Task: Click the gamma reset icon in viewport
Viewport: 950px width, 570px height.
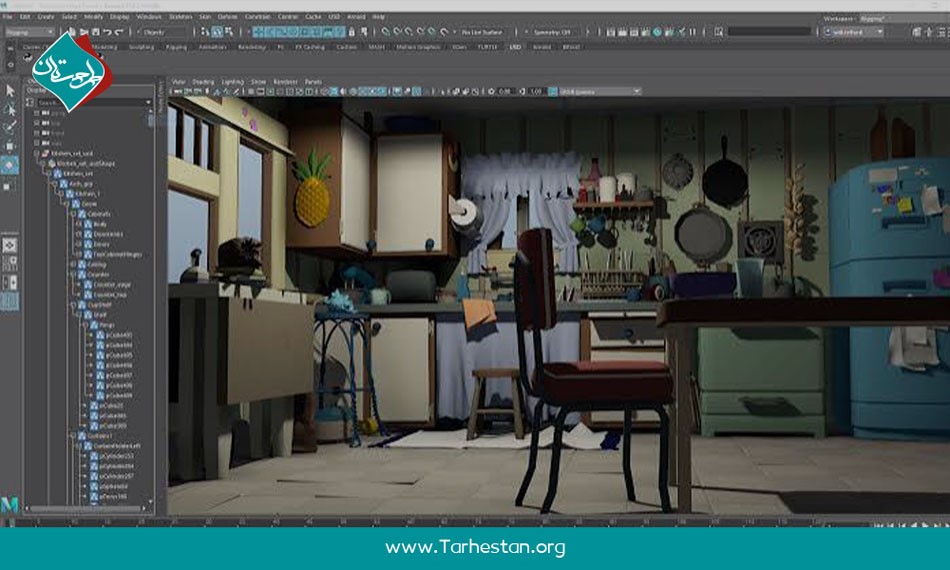Action: point(522,91)
